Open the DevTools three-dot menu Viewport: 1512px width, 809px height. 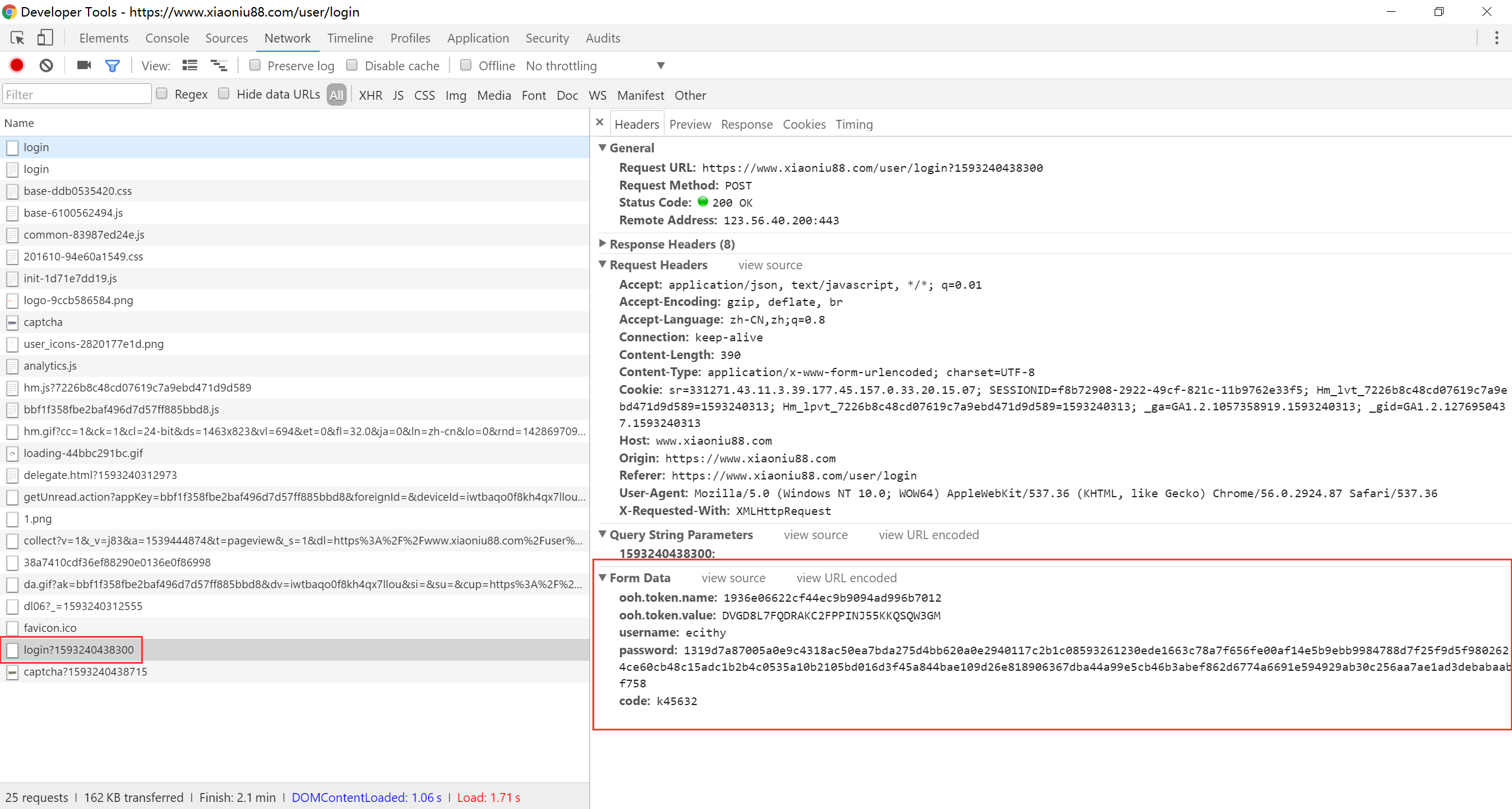click(1496, 38)
